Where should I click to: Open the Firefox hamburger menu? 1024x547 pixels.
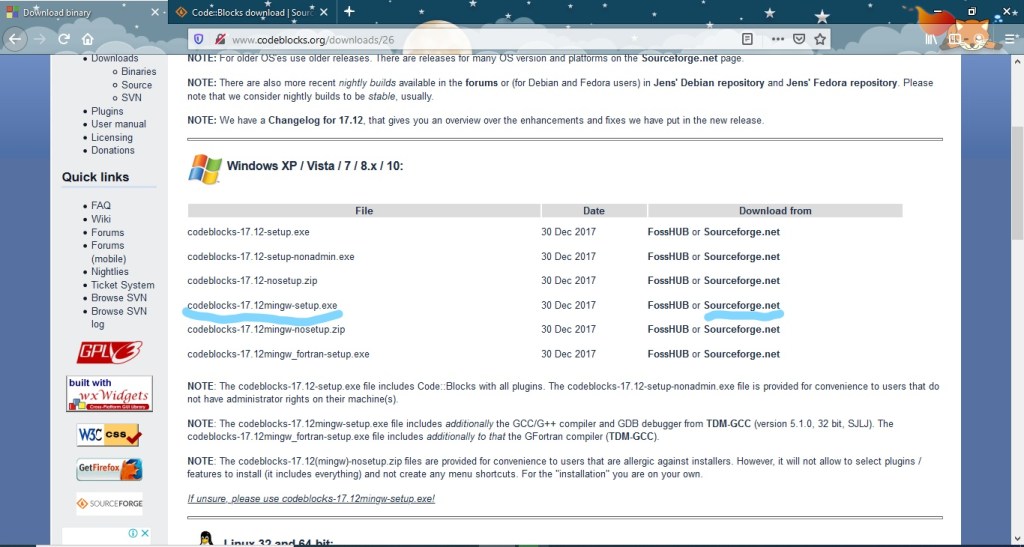[1007, 39]
